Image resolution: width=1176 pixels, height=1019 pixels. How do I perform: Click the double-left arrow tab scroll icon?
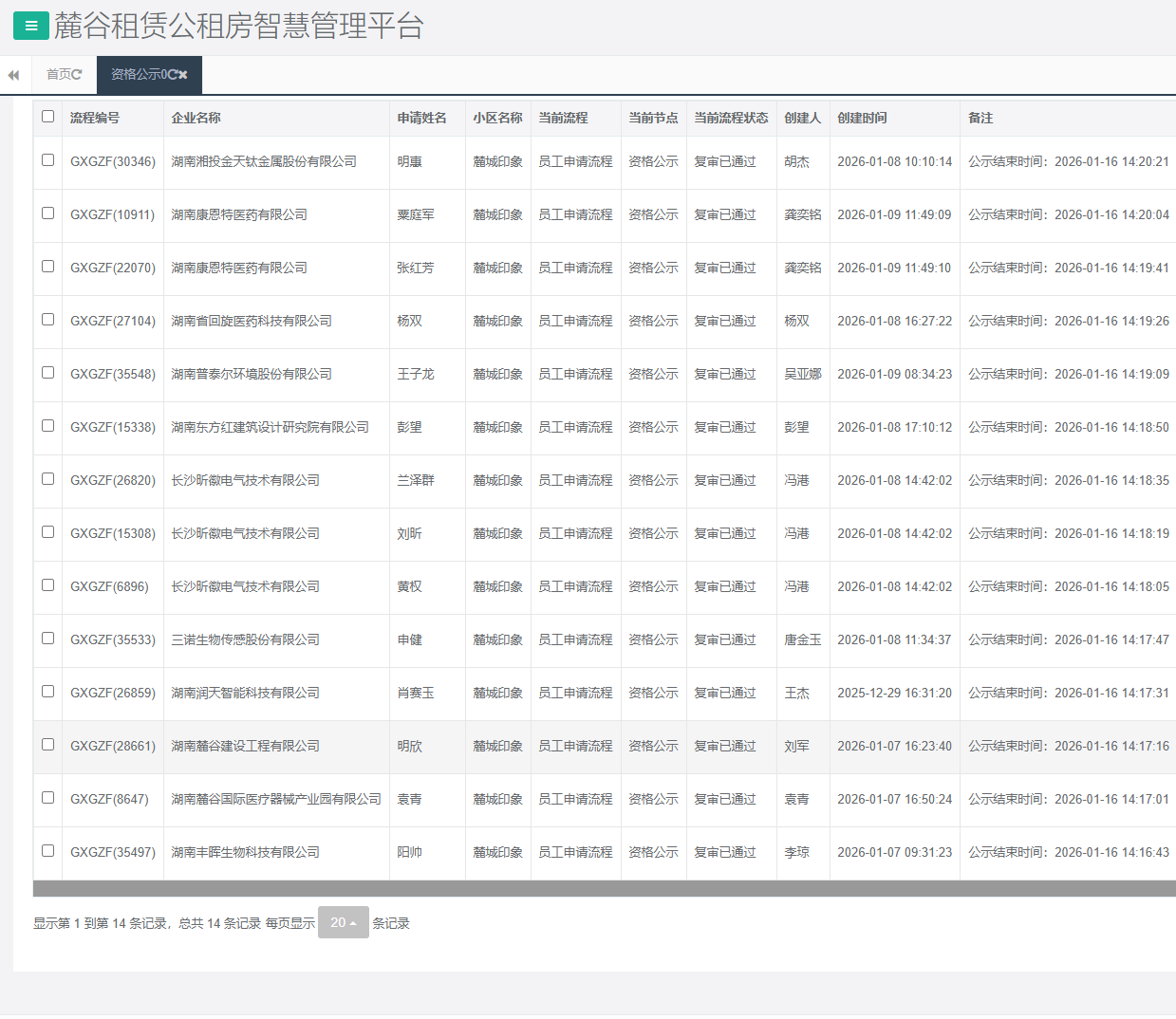[13, 75]
